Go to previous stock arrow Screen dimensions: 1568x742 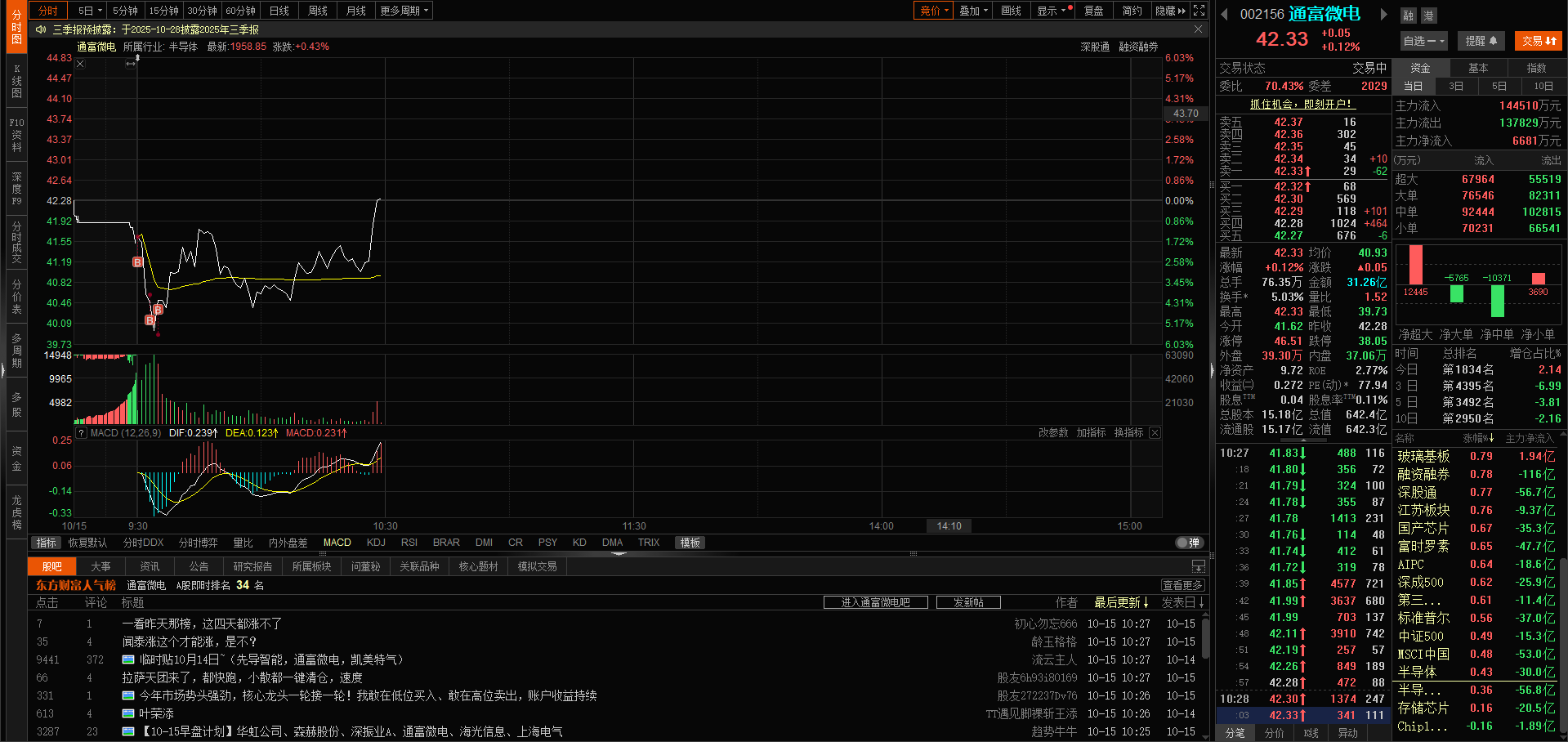click(1224, 14)
